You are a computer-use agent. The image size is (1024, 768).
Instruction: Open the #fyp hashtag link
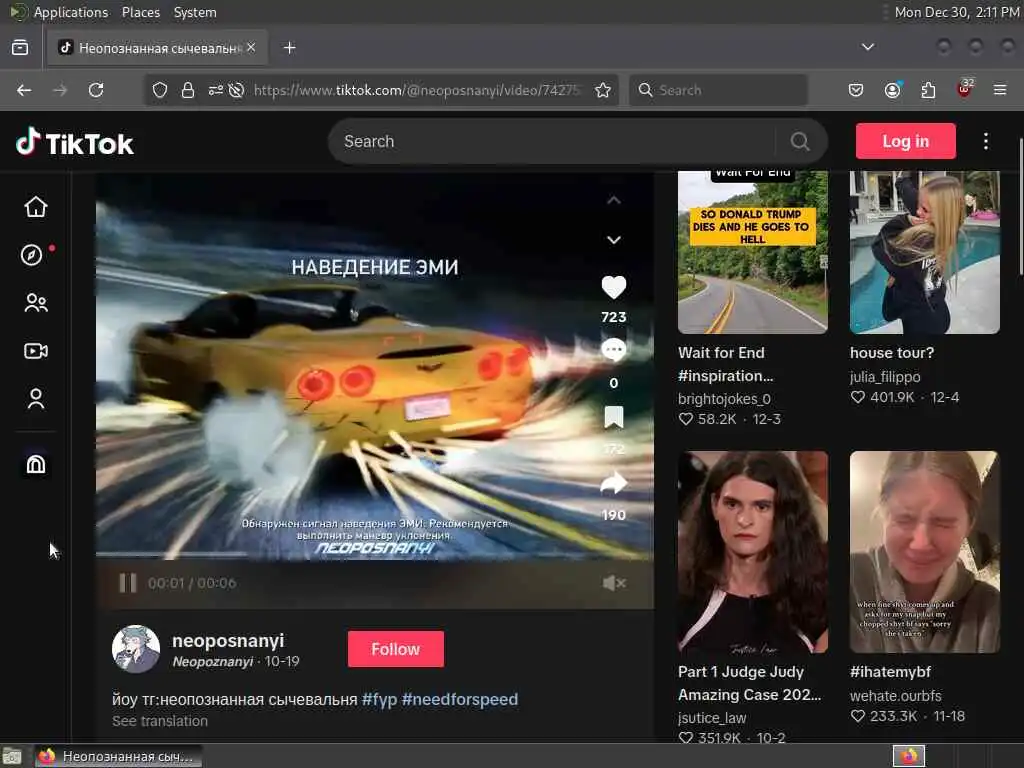click(x=379, y=699)
